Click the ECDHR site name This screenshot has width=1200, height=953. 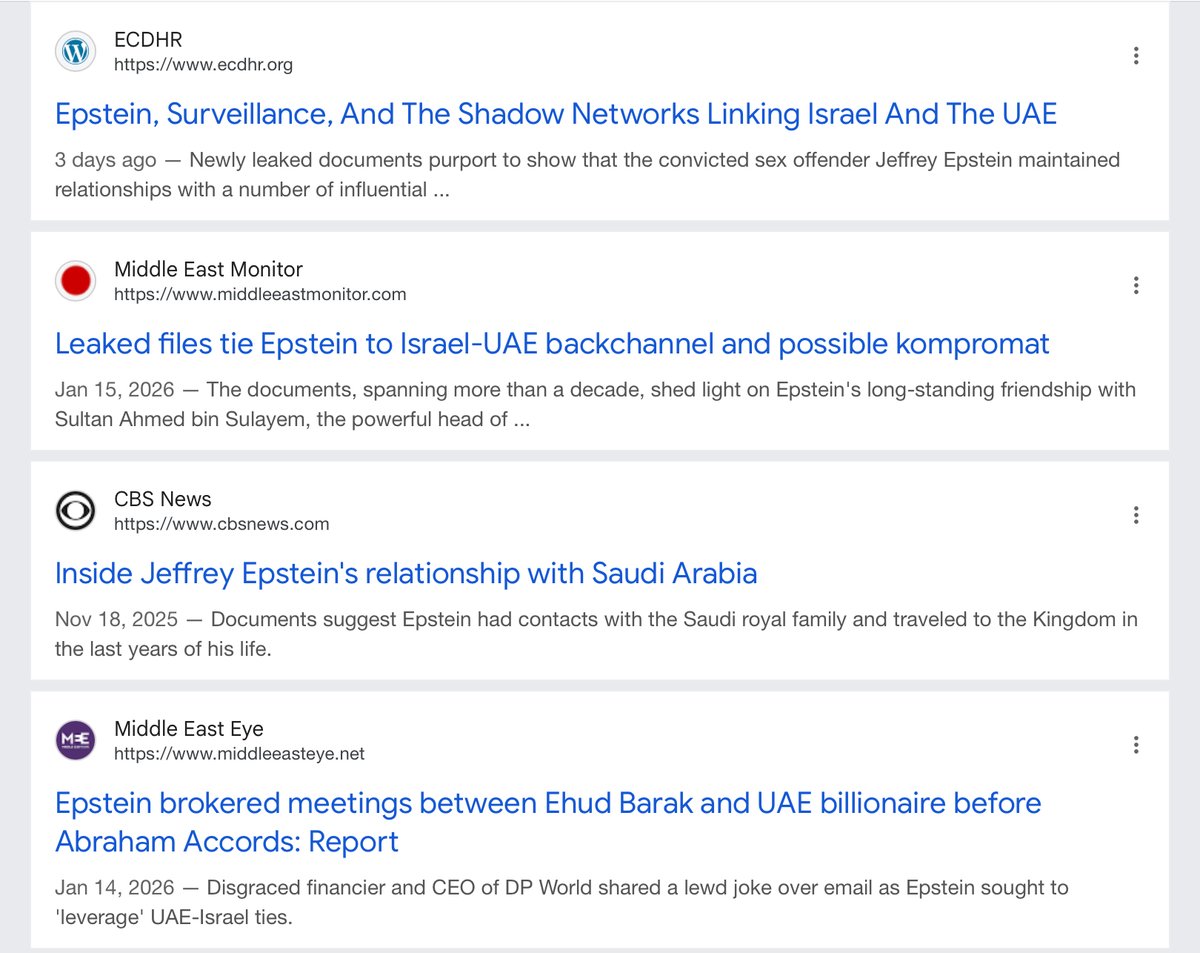[x=149, y=40]
